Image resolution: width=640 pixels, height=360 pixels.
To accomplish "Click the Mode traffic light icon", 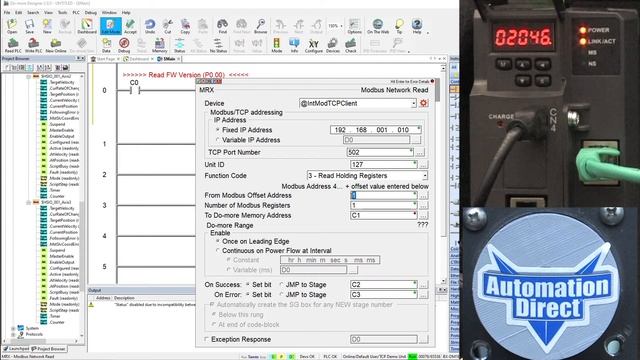I will click(x=276, y=45).
